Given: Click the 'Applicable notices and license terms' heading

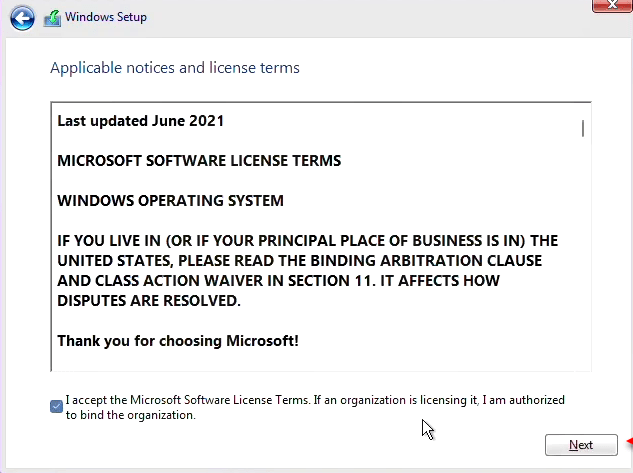Looking at the screenshot, I should click(175, 68).
